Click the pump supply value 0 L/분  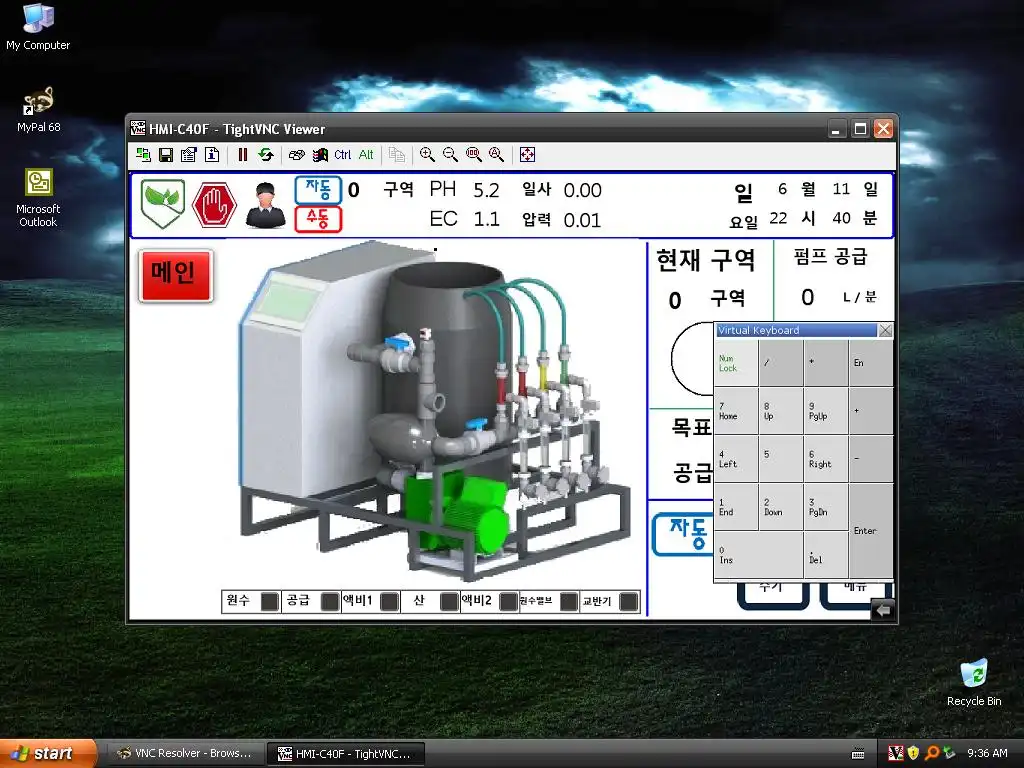click(837, 297)
